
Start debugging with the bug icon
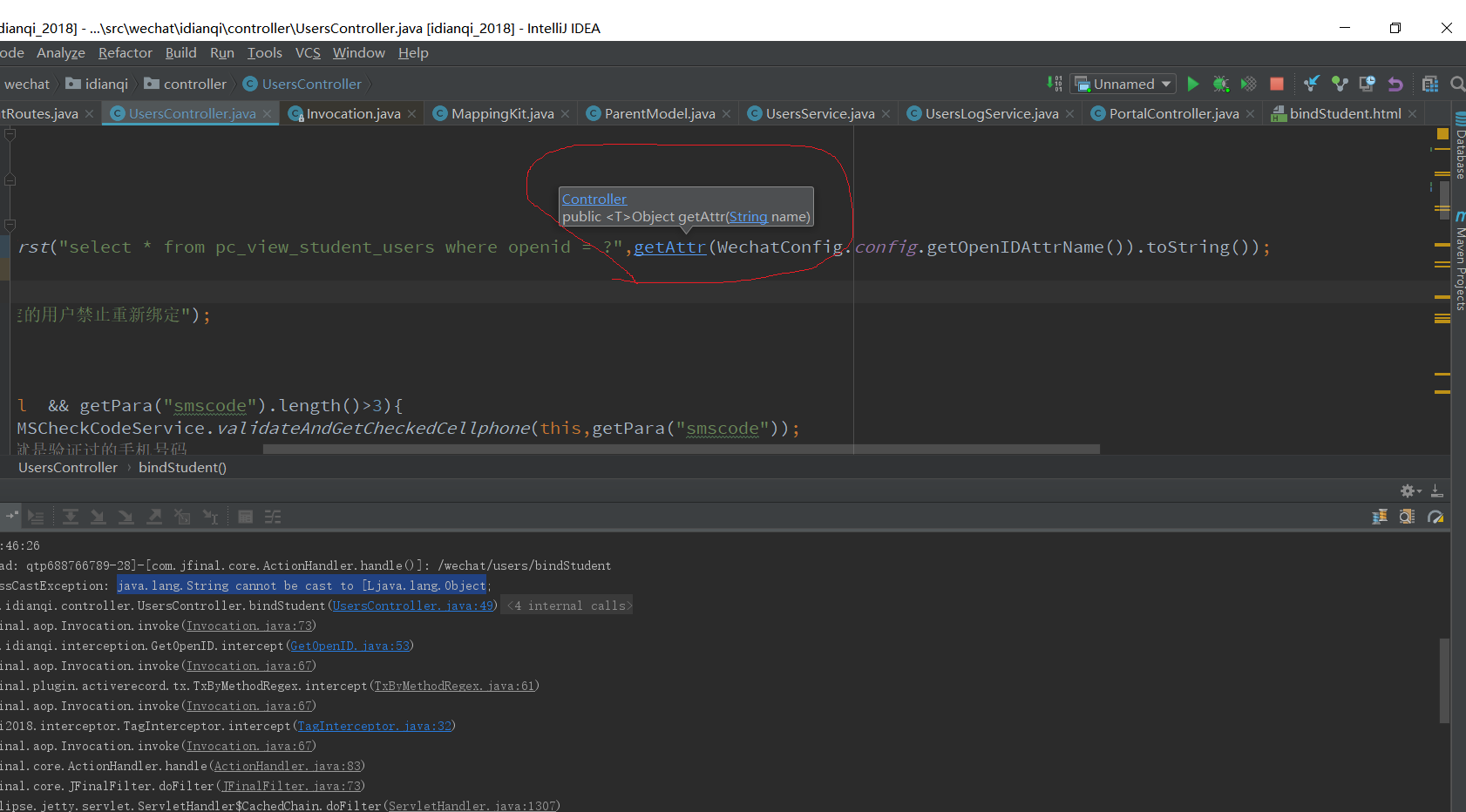coord(1221,84)
